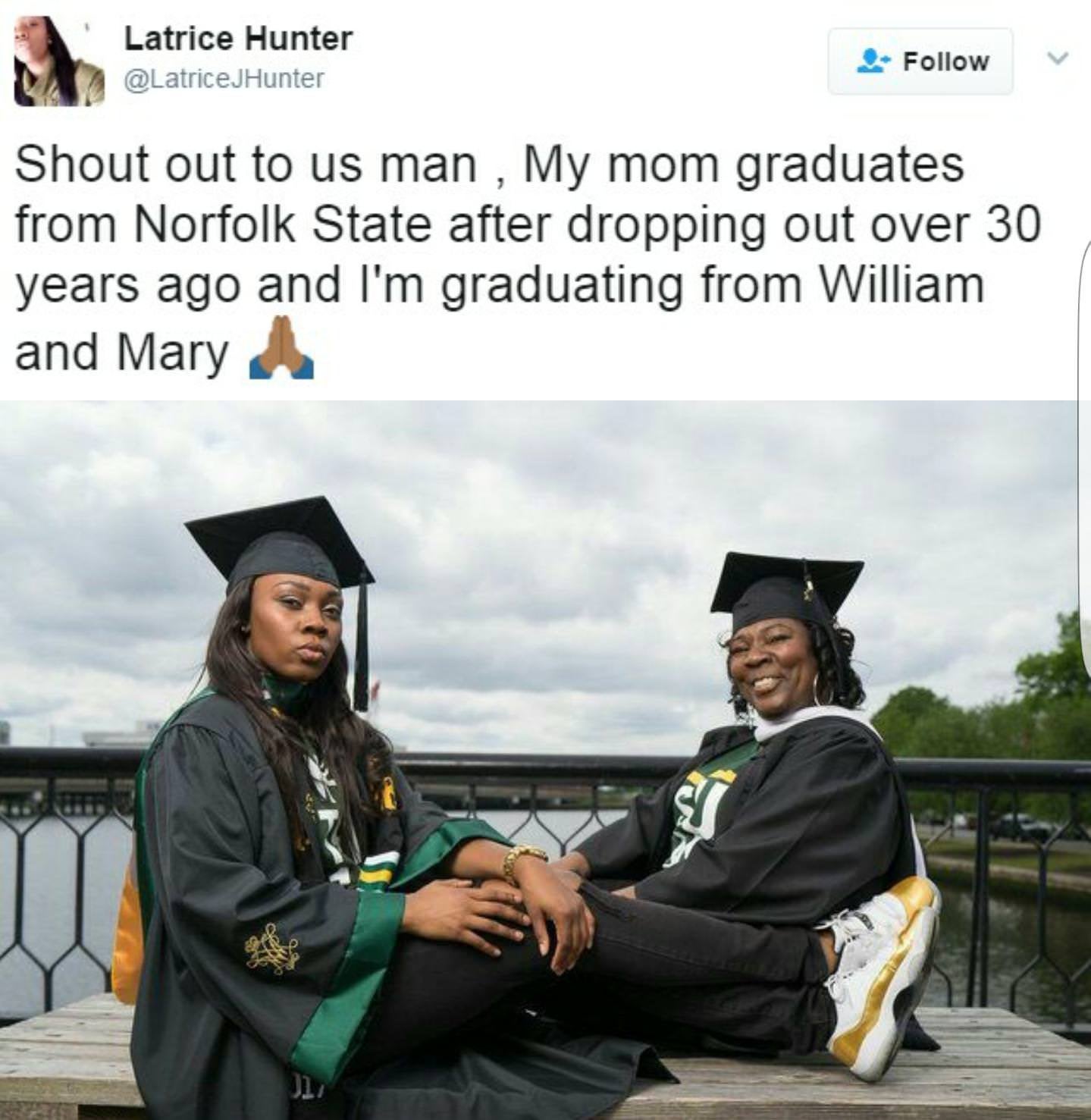The image size is (1091, 1120).
Task: Open Latrice Hunter's profile avatar
Action: click(59, 61)
